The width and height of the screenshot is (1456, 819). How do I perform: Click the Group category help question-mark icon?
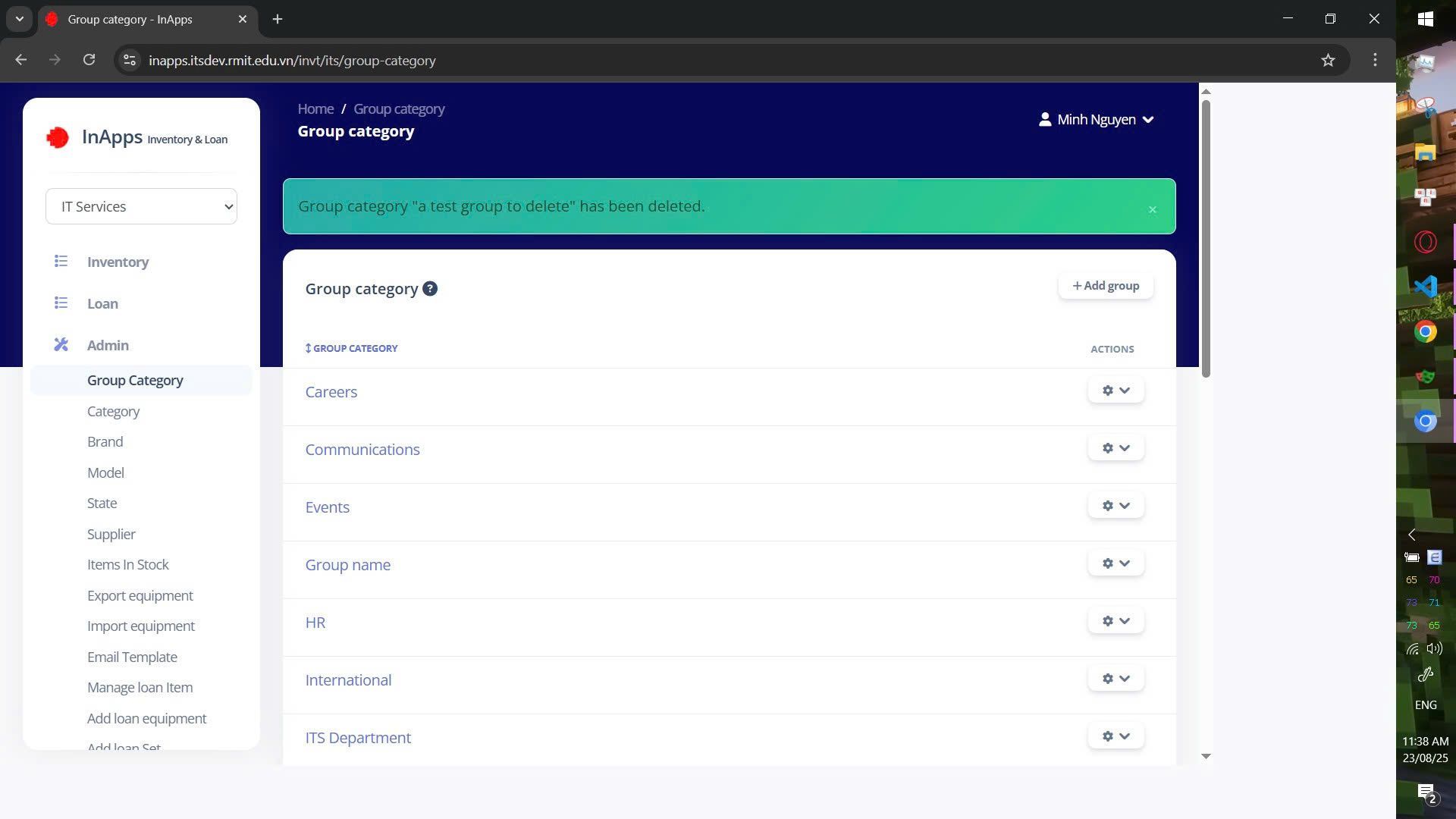tap(430, 289)
